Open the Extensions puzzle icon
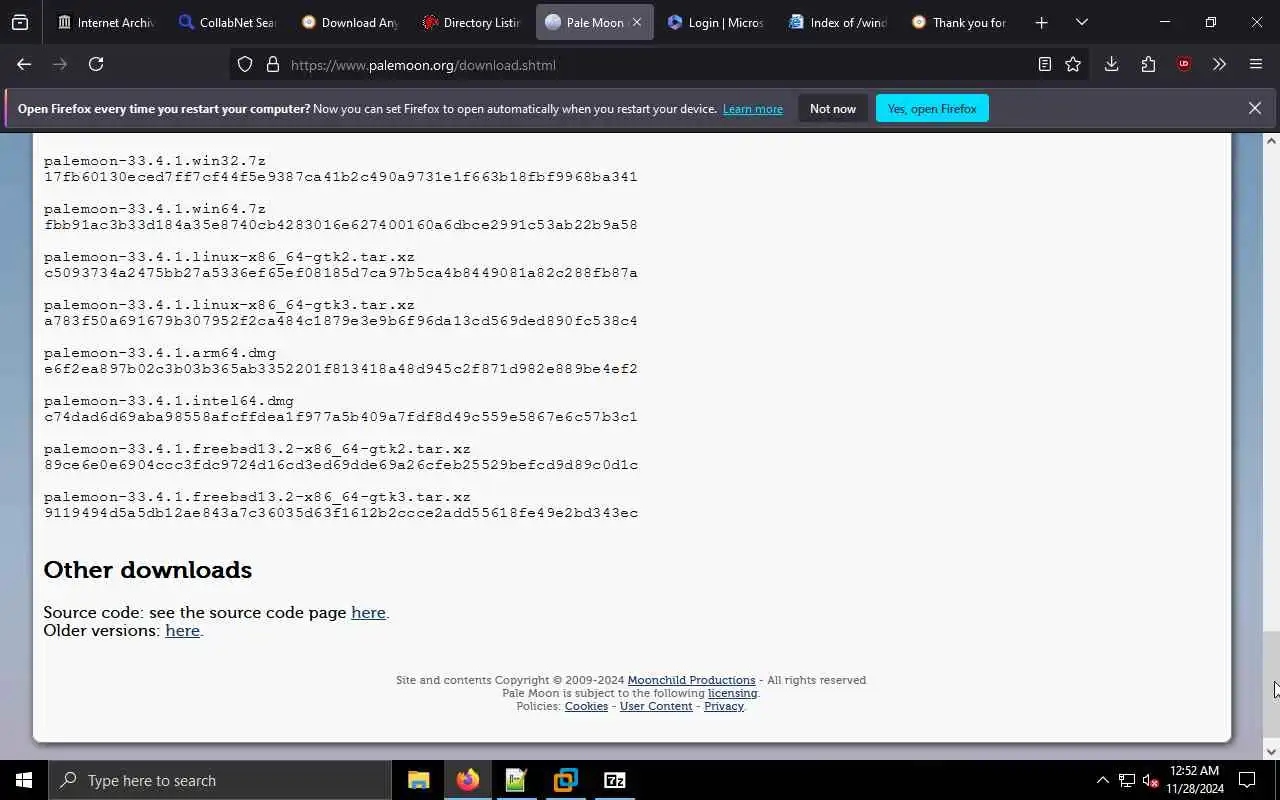This screenshot has width=1280, height=800. (x=1148, y=64)
